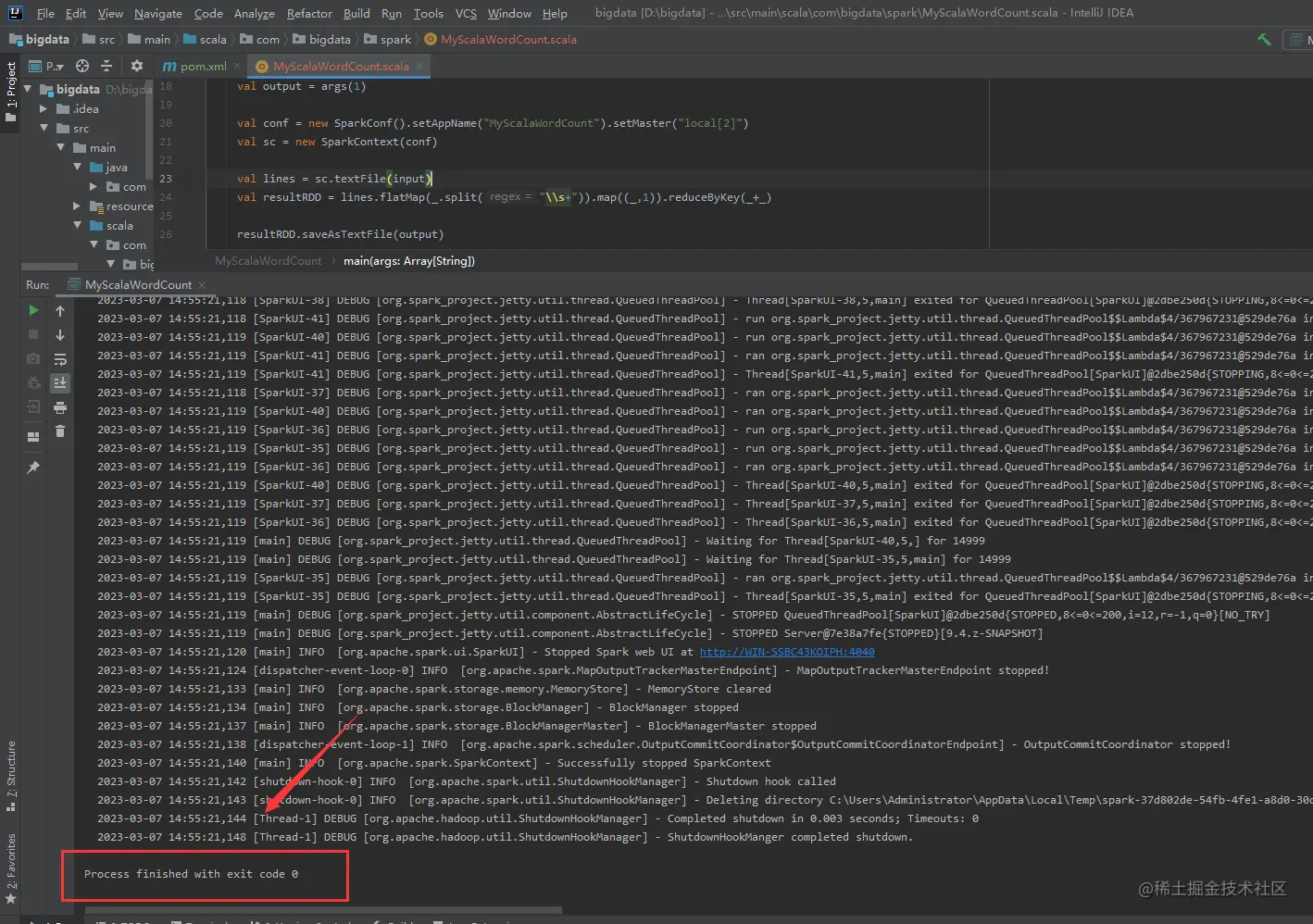Rerun MyScalaWordCount with green play icon
Viewport: 1313px width, 924px height.
tap(33, 310)
